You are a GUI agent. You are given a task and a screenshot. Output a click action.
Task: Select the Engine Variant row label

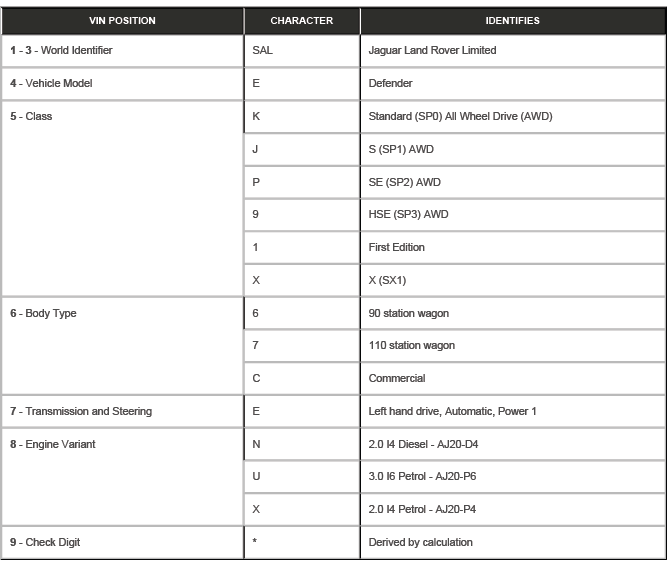[53, 444]
